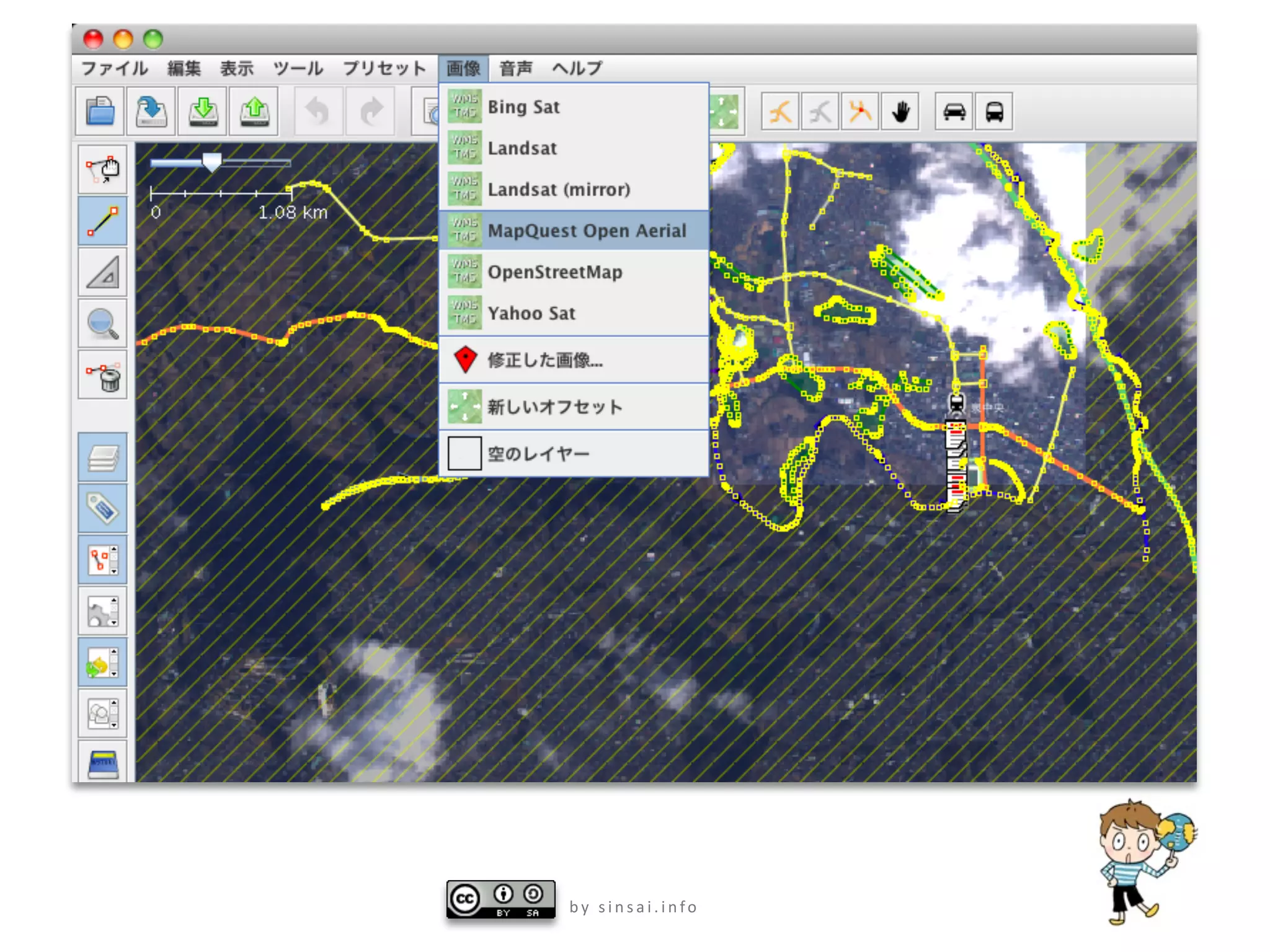Choose MapQuest Open Aerial from menu

click(586, 231)
